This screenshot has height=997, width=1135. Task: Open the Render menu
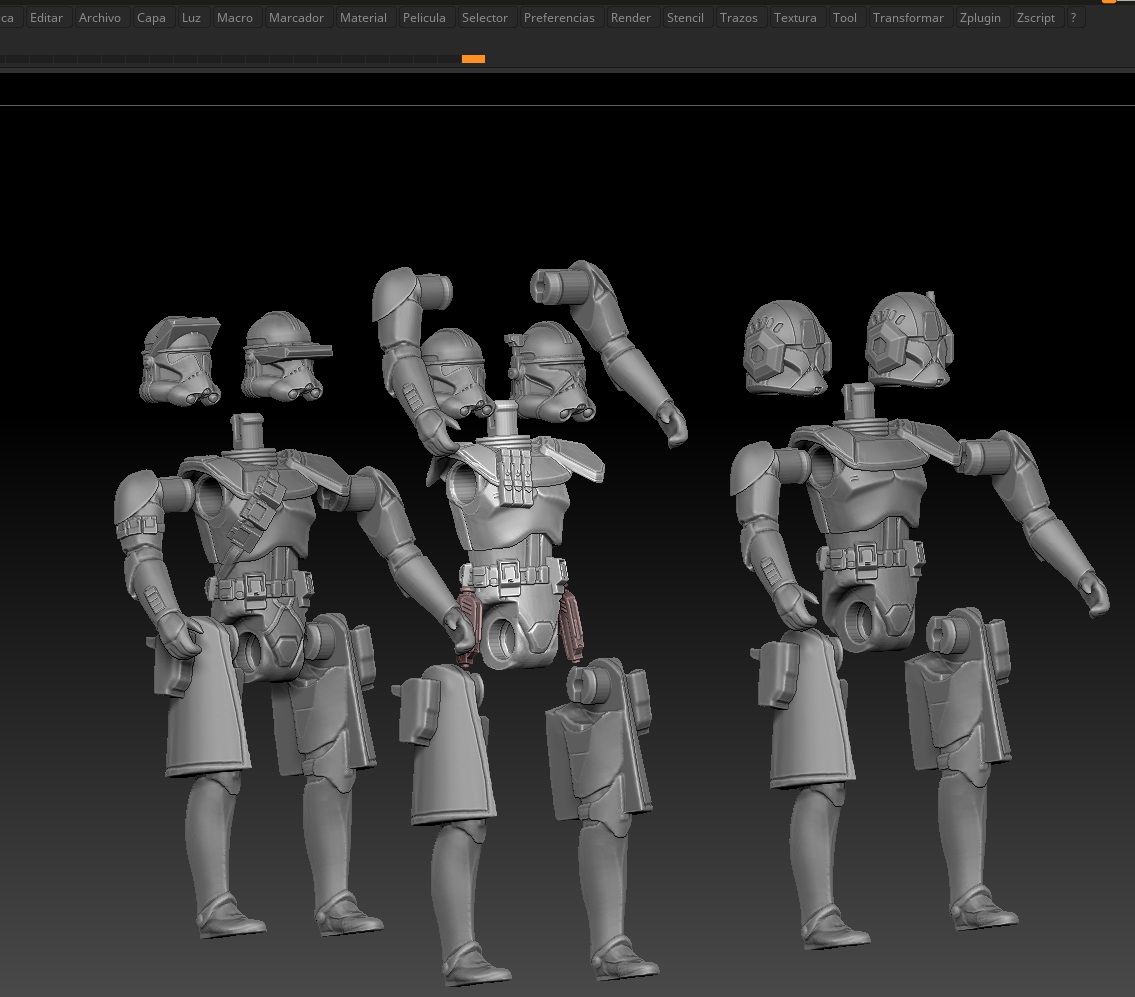[x=630, y=17]
